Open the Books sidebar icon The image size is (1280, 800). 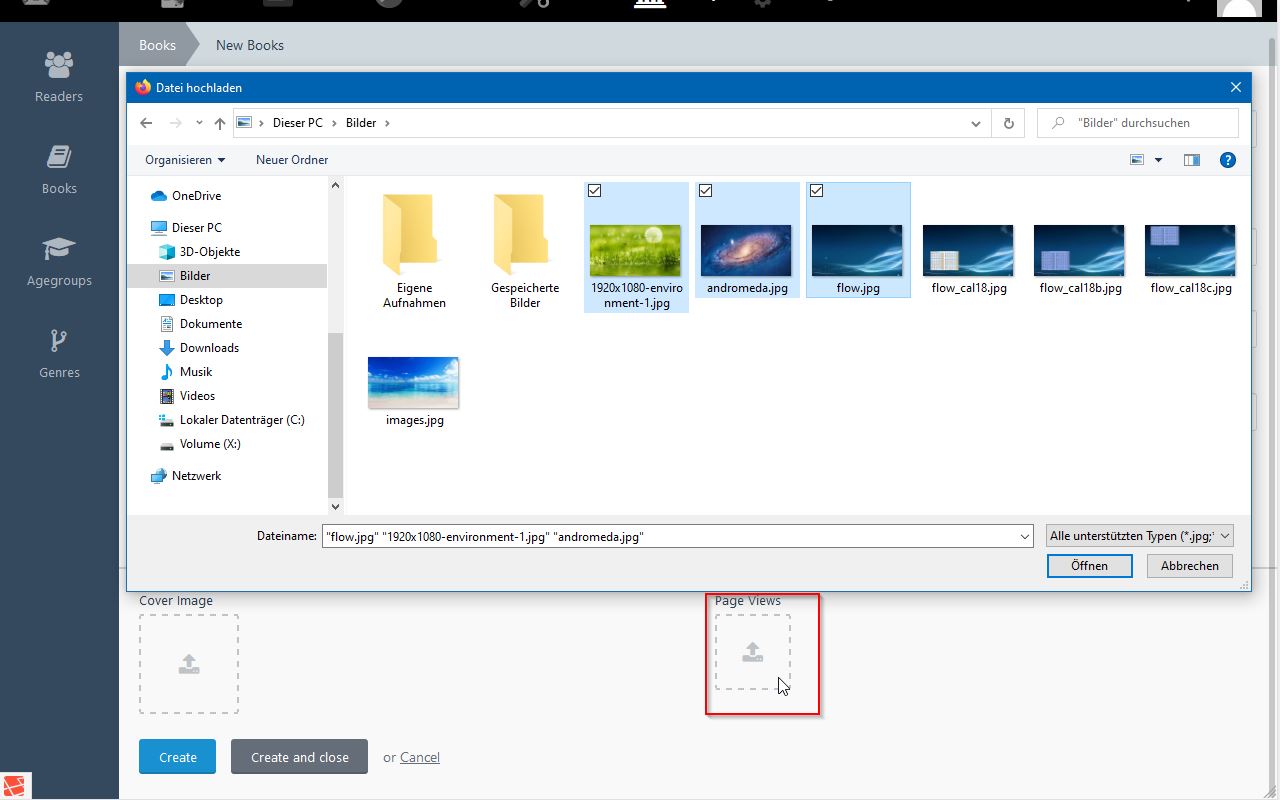[x=59, y=158]
